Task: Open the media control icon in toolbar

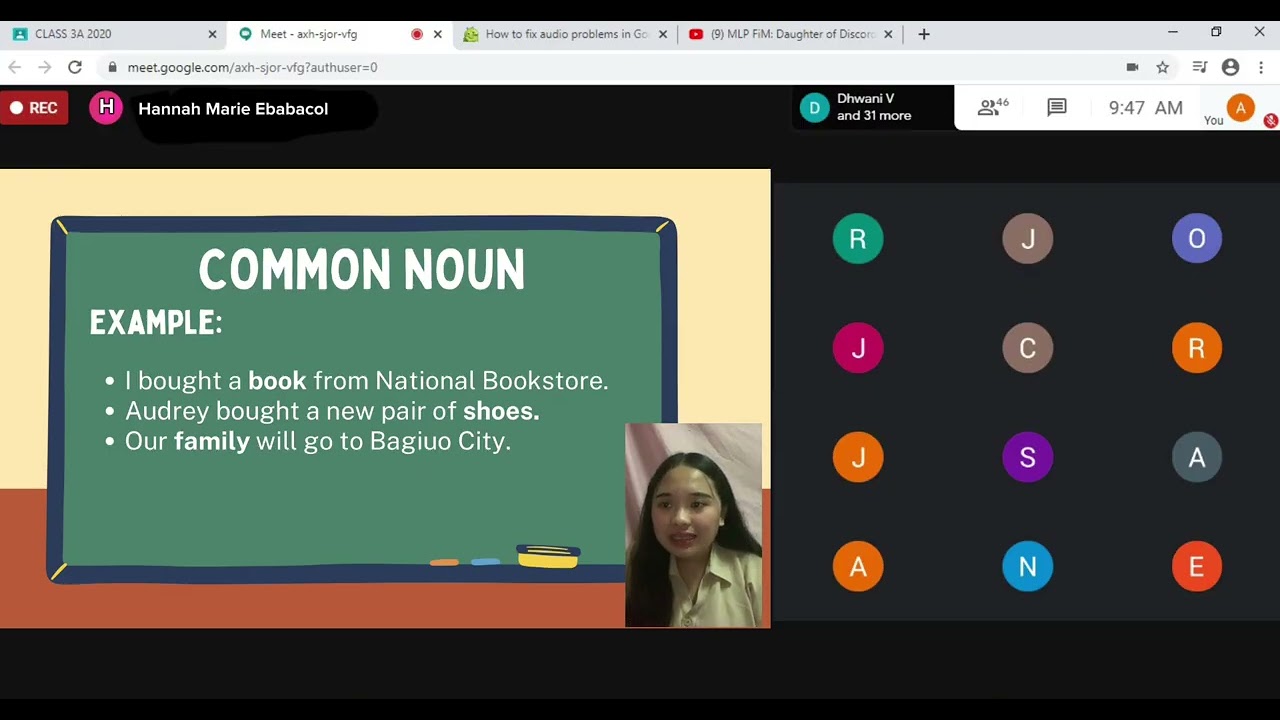Action: point(1201,67)
